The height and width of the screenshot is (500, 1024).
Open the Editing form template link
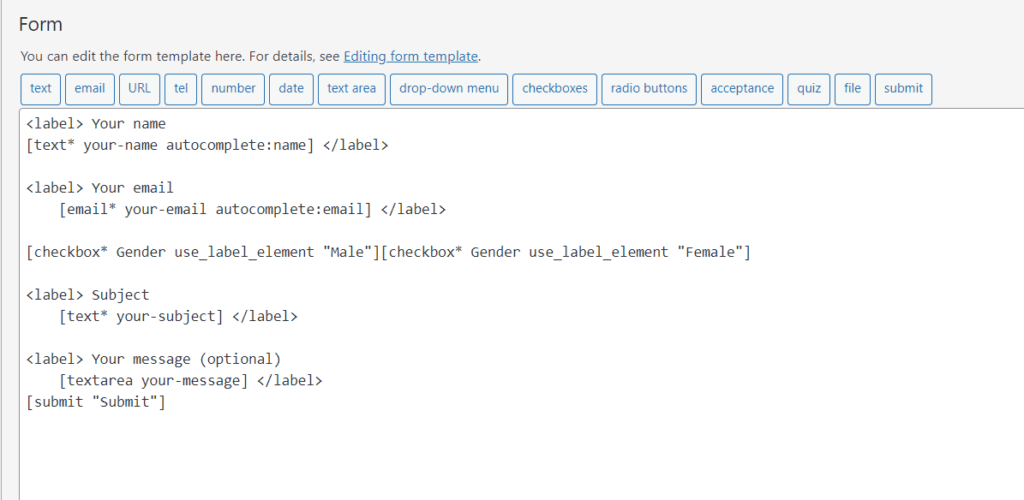tap(411, 56)
